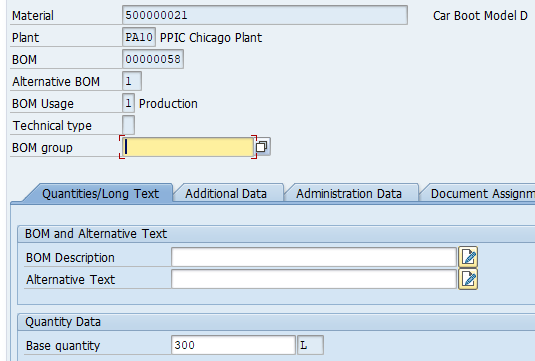This screenshot has height=361, width=535.
Task: Open long text editor for BOM Description
Action: [x=468, y=257]
